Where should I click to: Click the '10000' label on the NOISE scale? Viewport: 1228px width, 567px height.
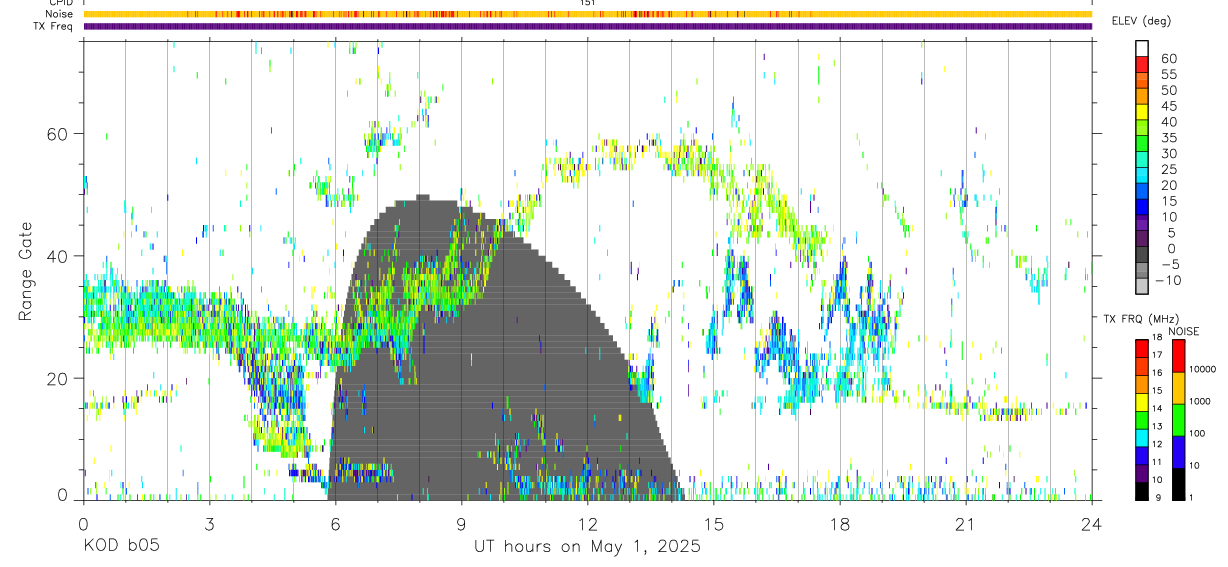1203,370
